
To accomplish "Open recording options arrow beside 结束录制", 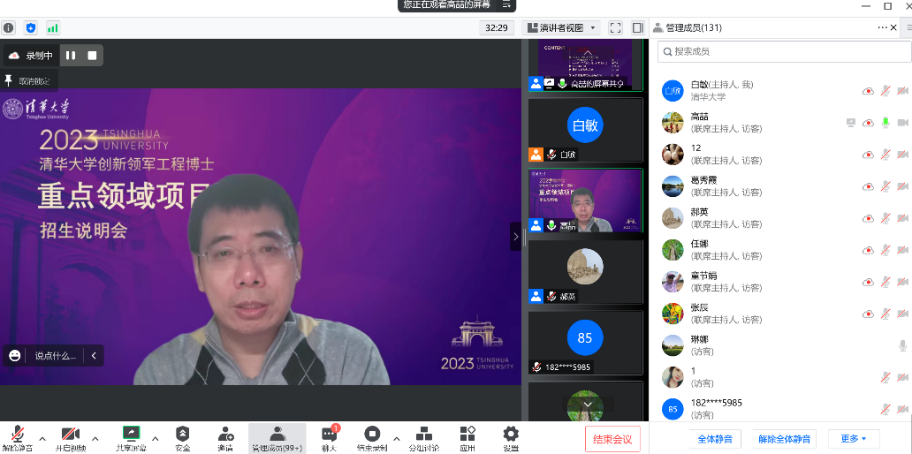I will (397, 438).
